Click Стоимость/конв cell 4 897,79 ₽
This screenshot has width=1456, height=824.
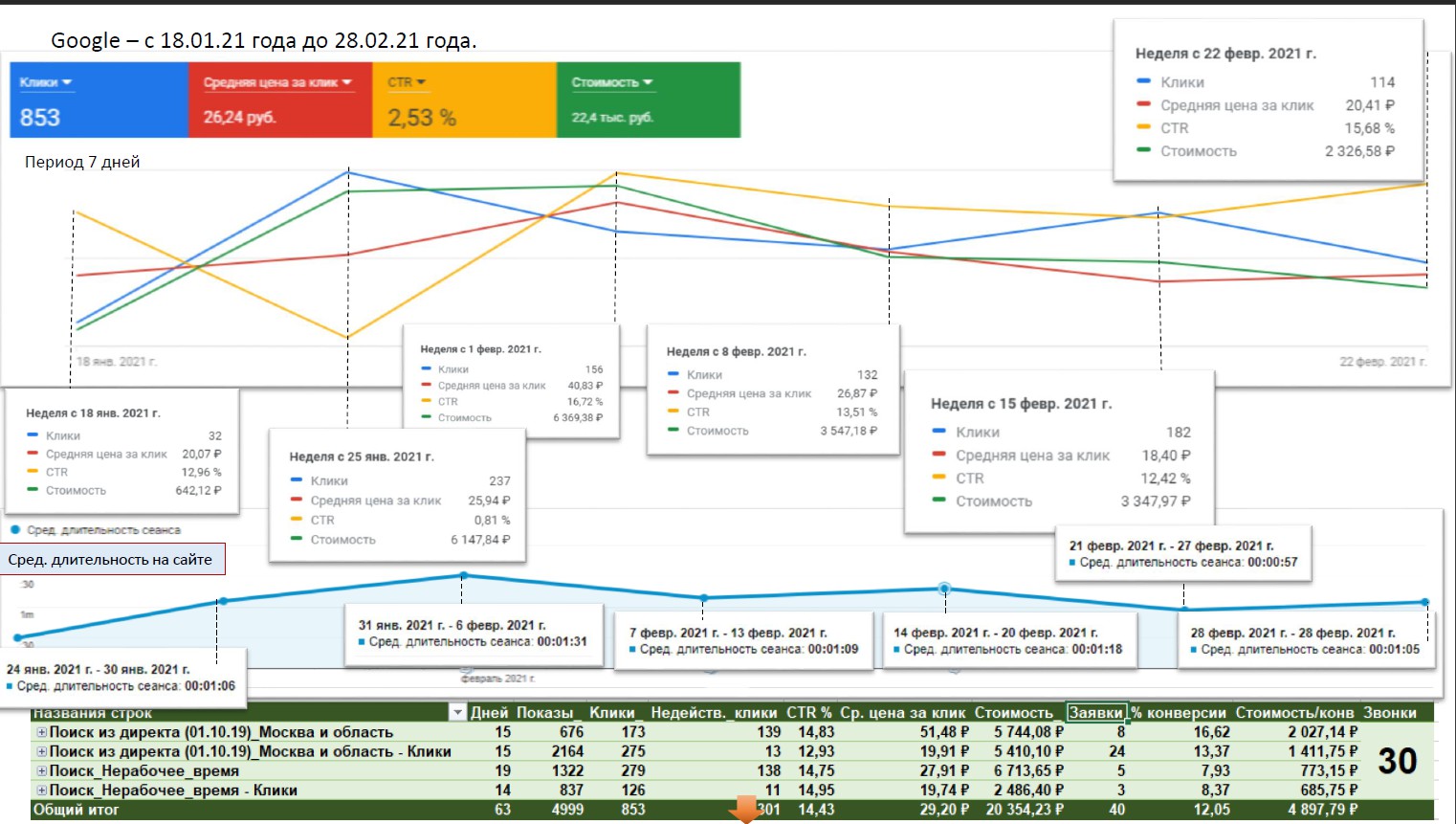(x=1321, y=810)
